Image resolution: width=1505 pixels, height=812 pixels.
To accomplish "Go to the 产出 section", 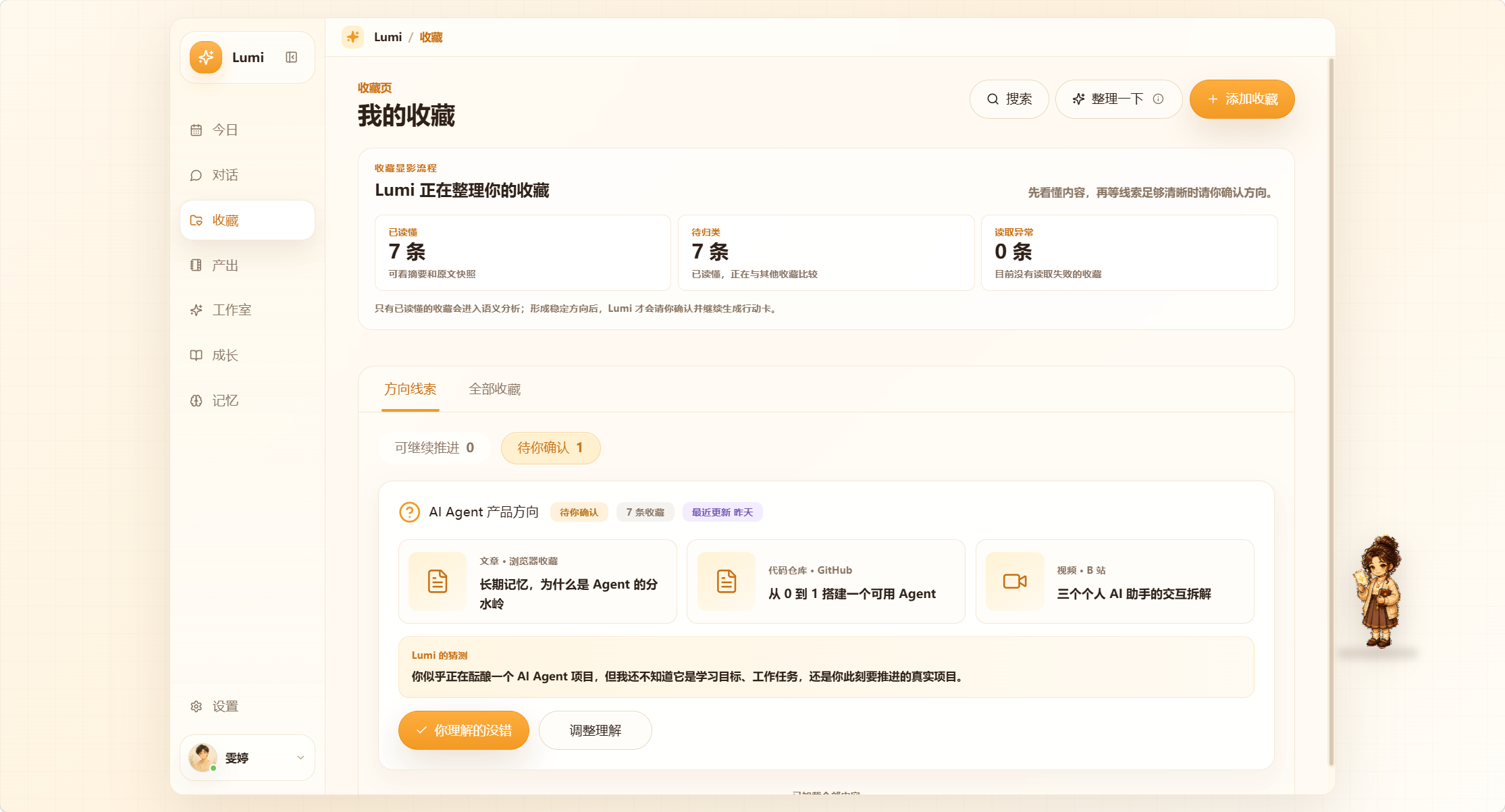I will click(x=247, y=265).
